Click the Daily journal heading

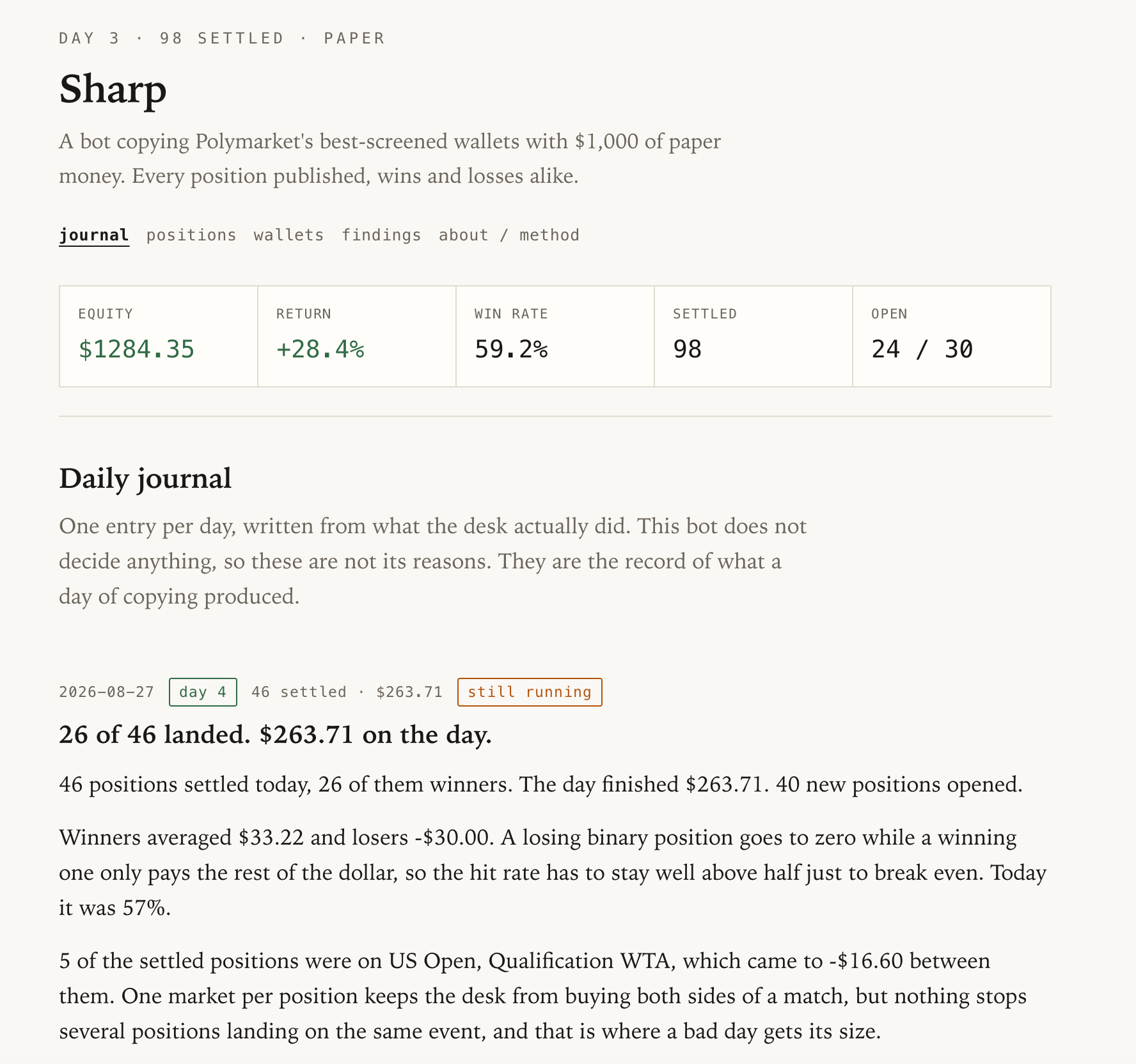[145, 478]
